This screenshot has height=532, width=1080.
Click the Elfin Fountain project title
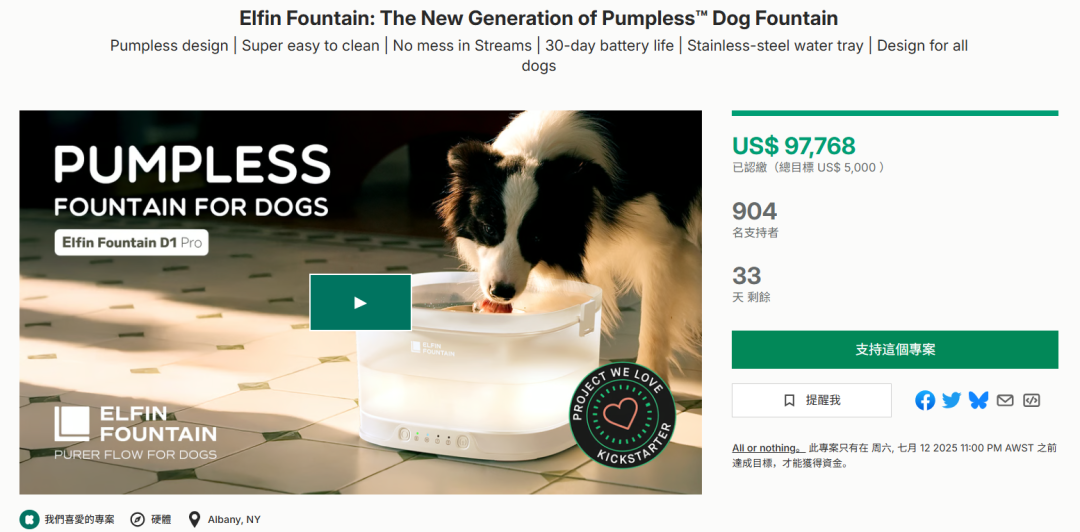coord(539,18)
